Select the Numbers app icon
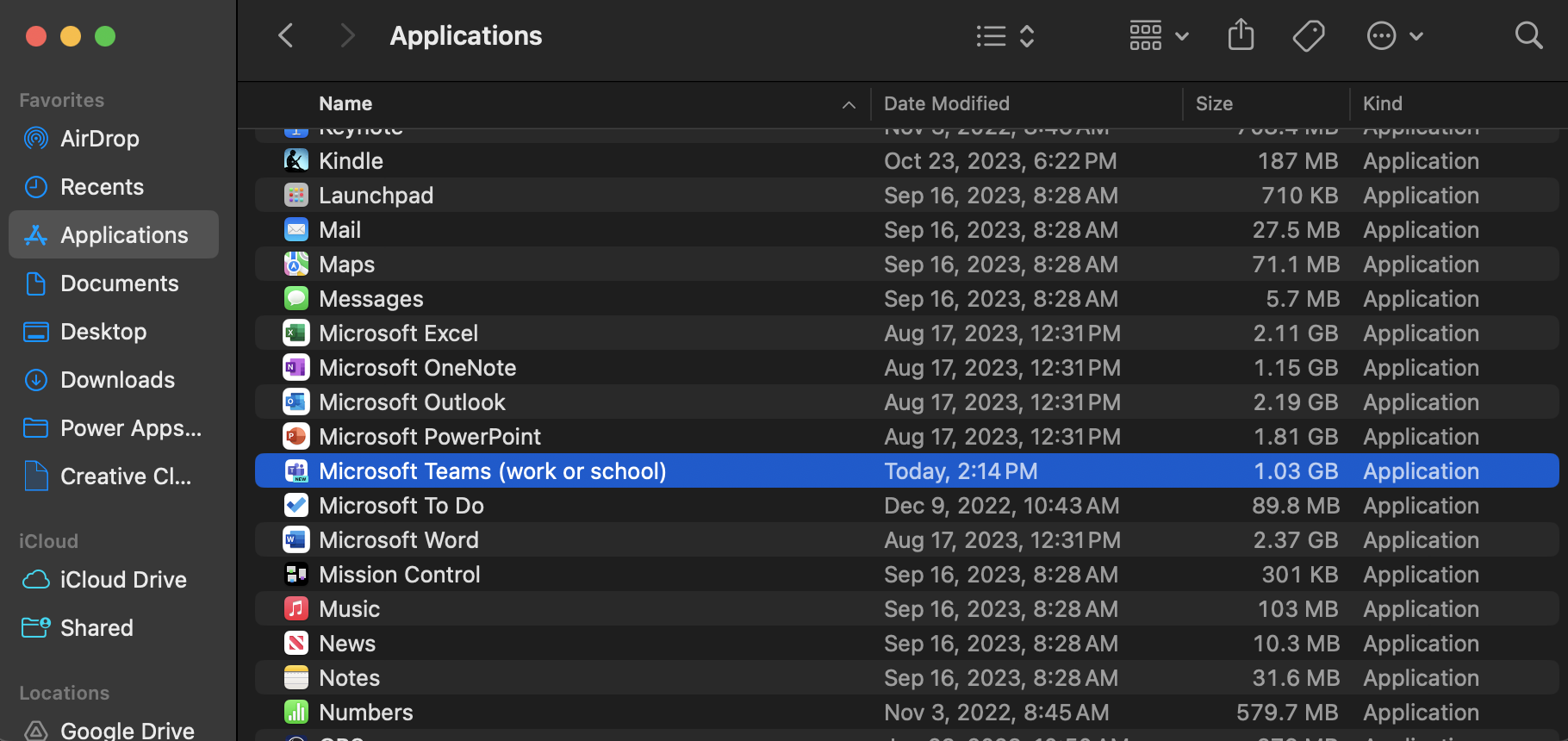Viewport: 1568px width, 741px height. 296,713
